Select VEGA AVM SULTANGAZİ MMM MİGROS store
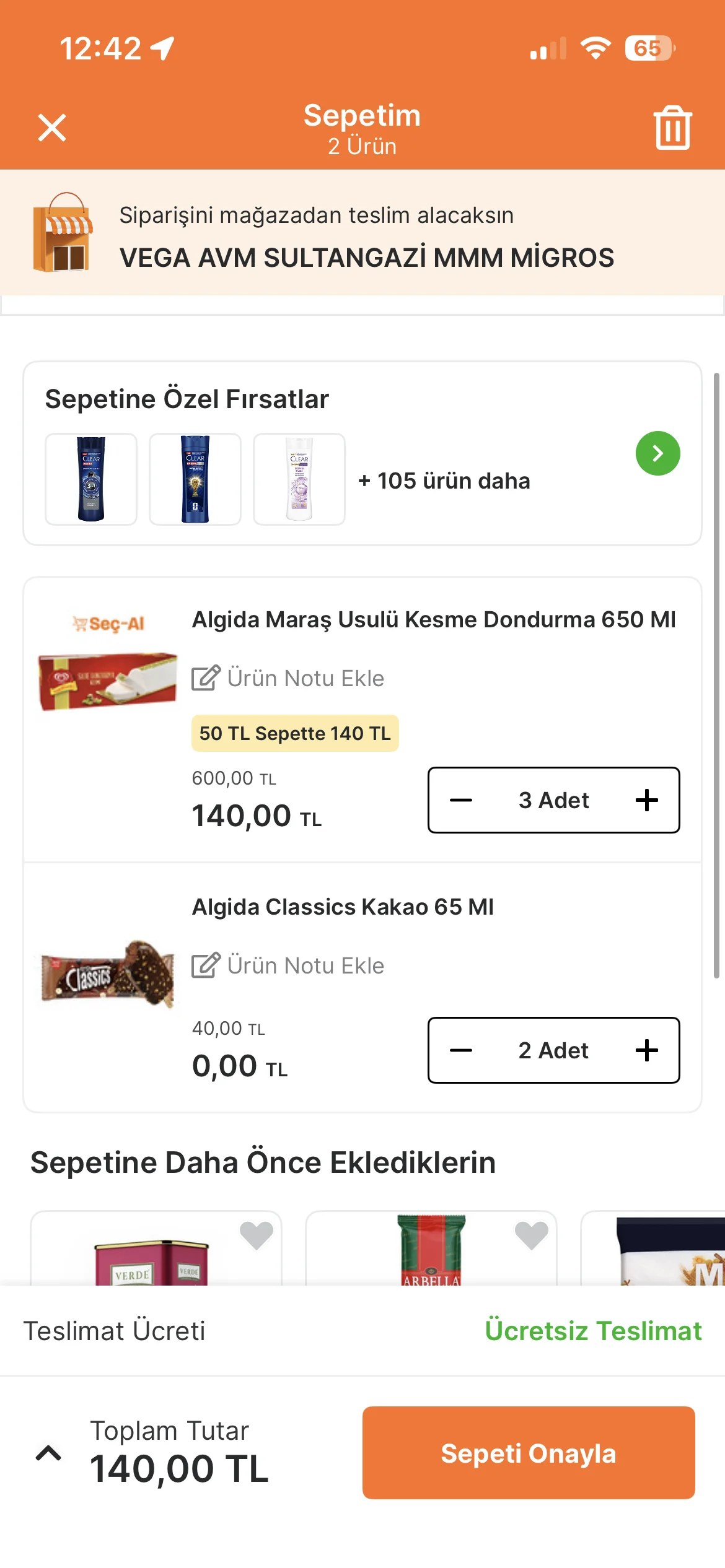The height and width of the screenshot is (1568, 725). click(367, 258)
